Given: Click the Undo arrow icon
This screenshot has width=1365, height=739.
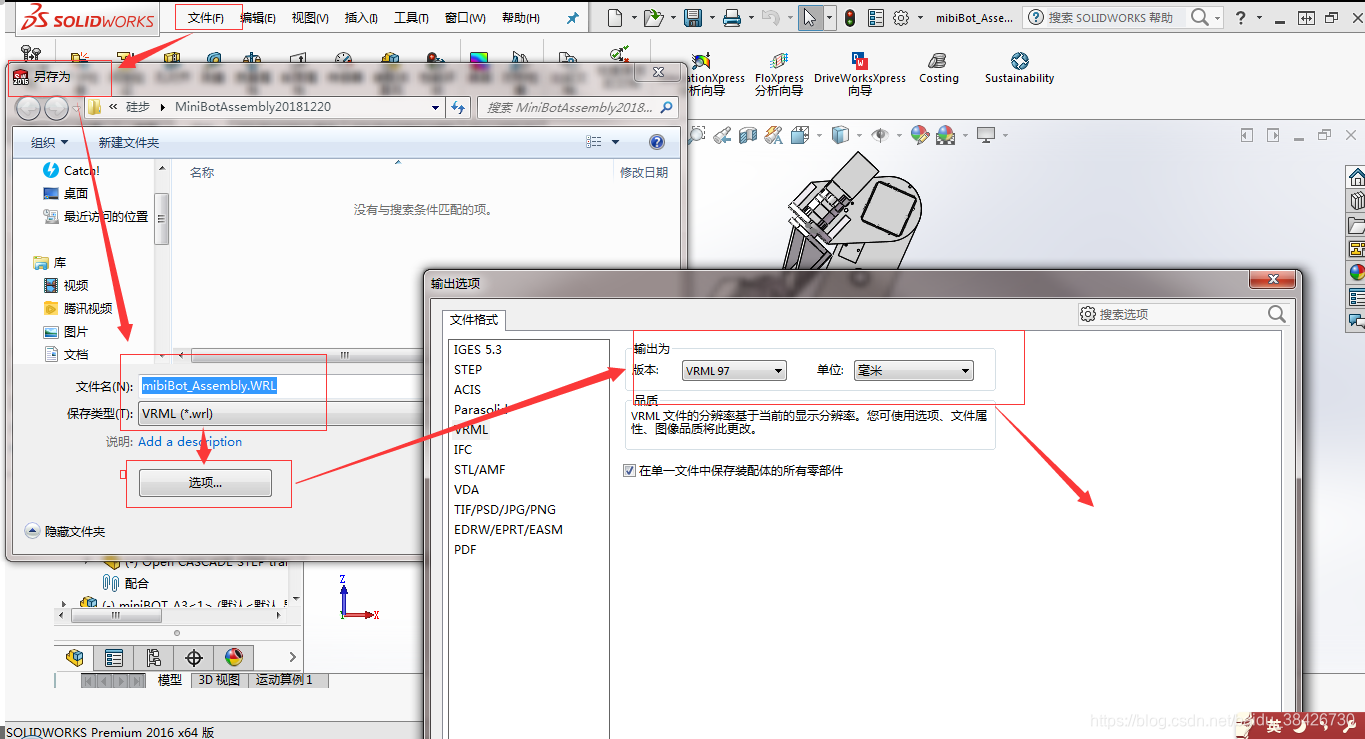Looking at the screenshot, I should coord(769,18).
